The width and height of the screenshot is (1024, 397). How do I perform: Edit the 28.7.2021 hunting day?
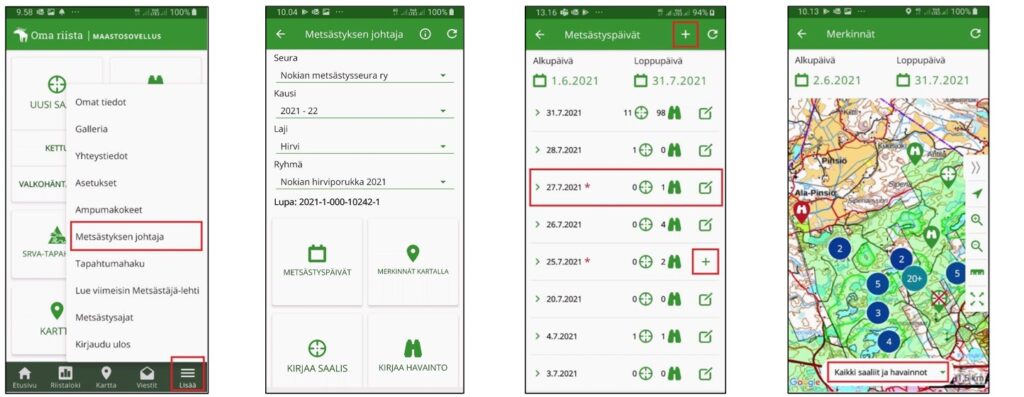(705, 150)
